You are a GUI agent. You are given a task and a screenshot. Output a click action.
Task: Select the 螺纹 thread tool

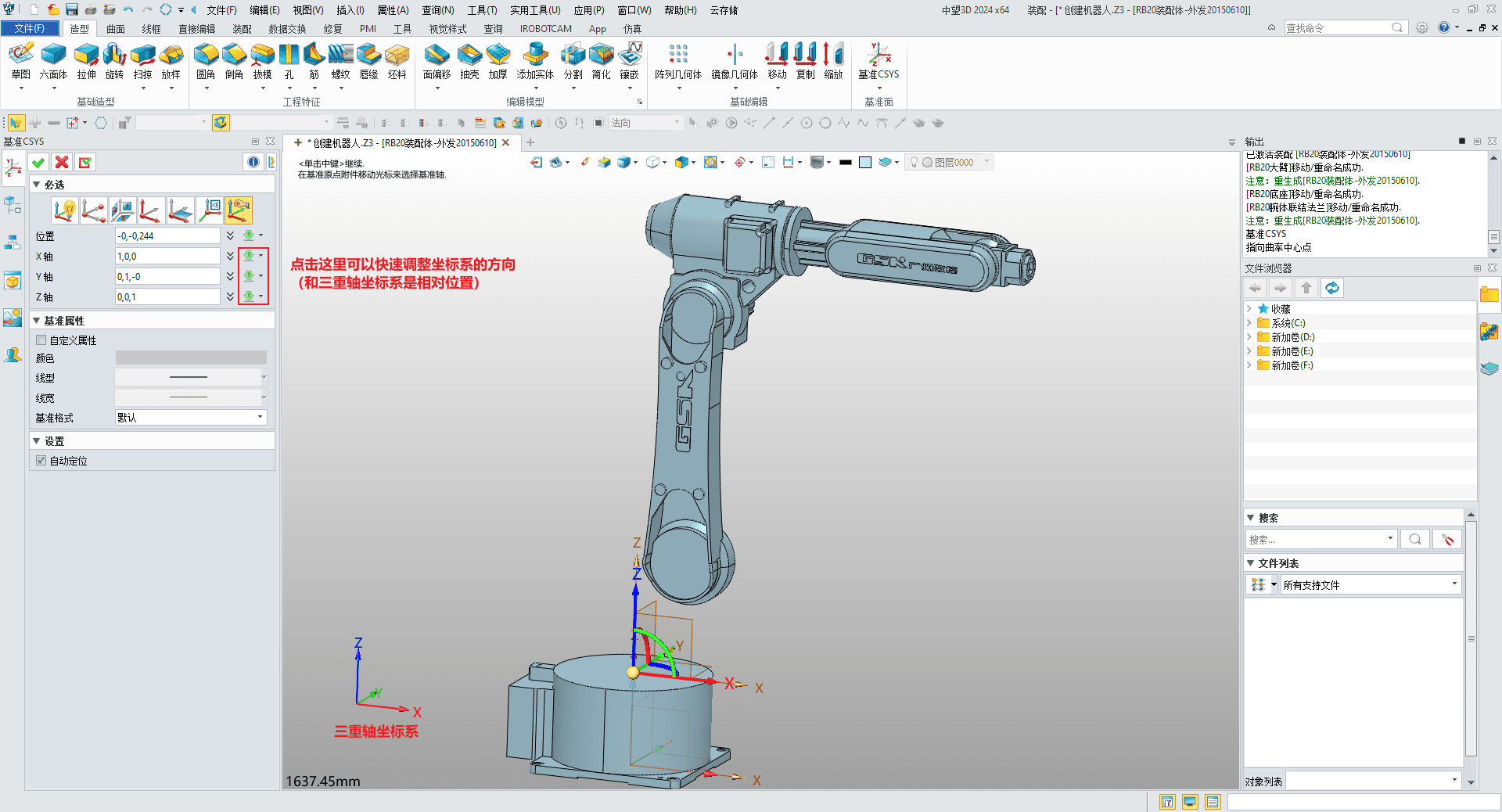tap(340, 61)
